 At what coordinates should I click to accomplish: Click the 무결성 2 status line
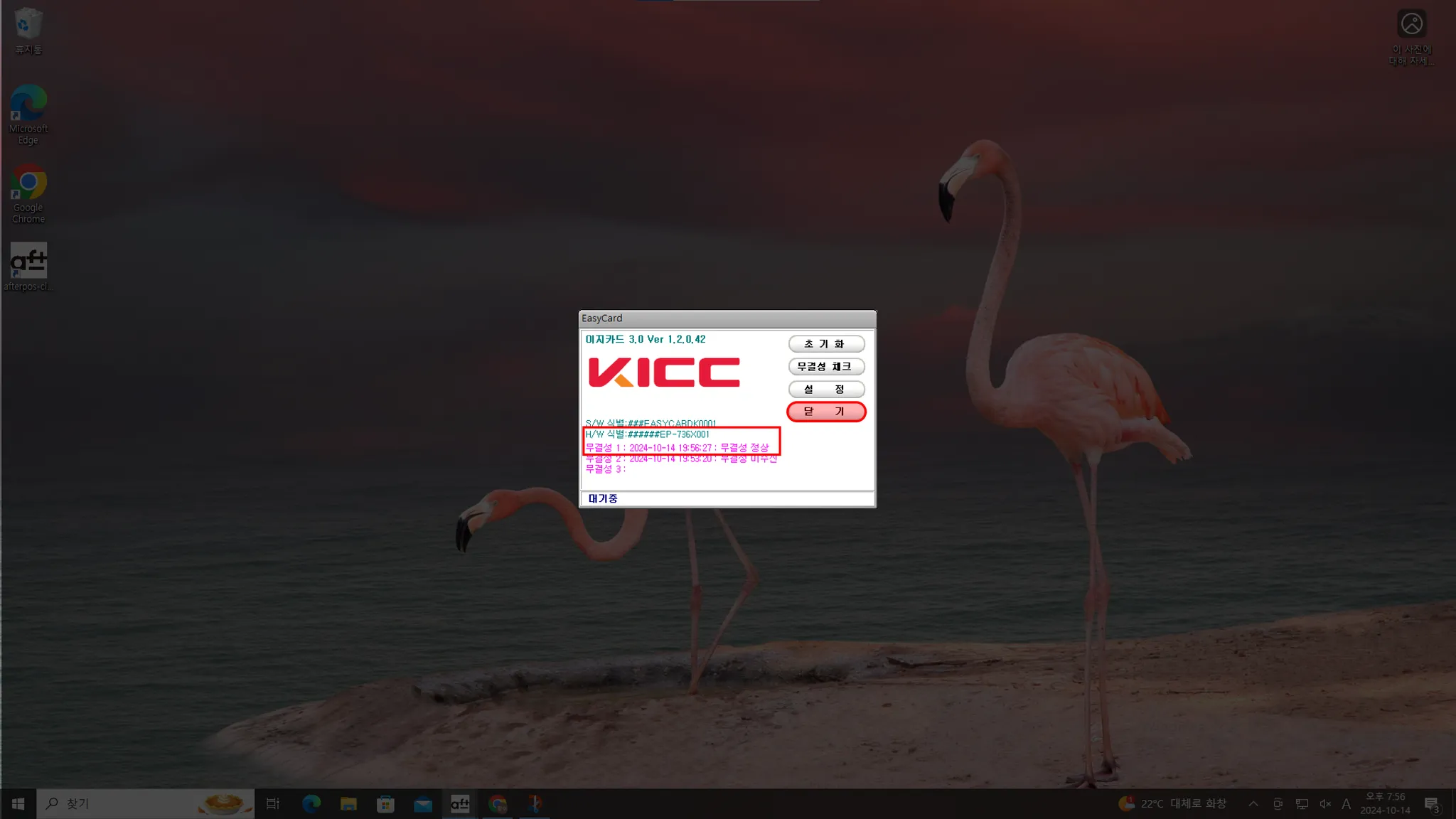[x=681, y=459]
